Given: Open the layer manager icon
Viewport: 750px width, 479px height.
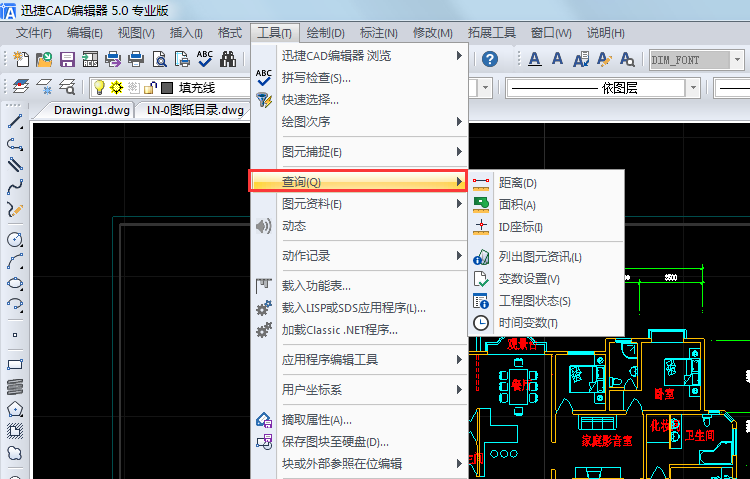Looking at the screenshot, I should [x=21, y=87].
